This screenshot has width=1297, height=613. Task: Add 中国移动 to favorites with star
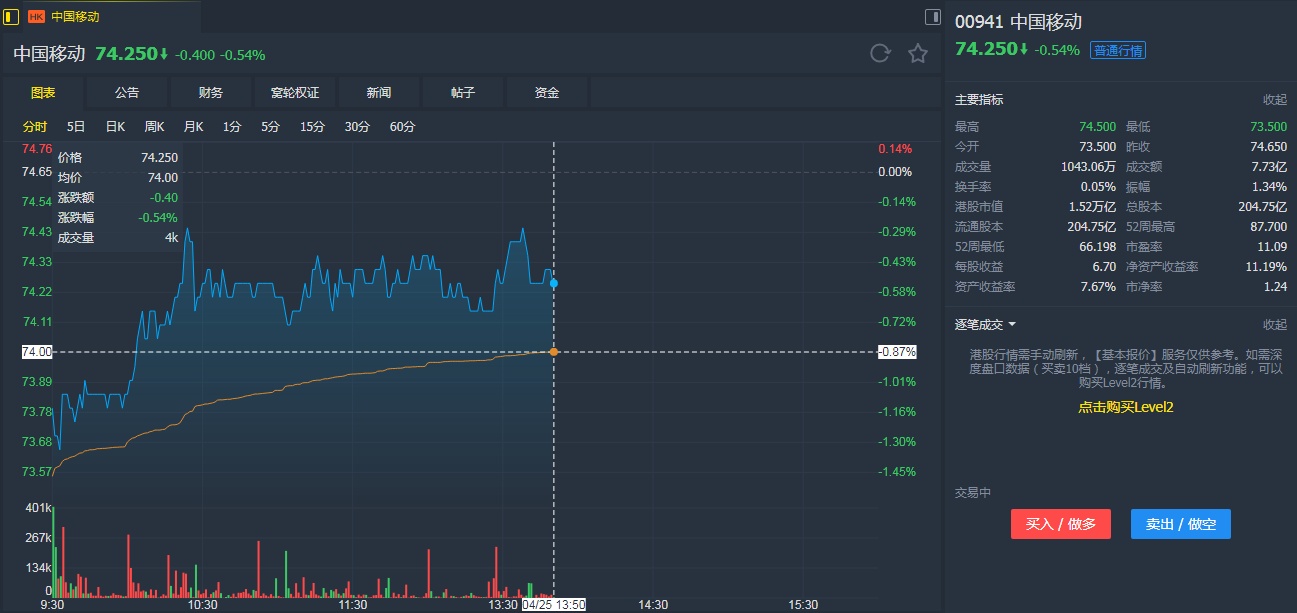918,53
